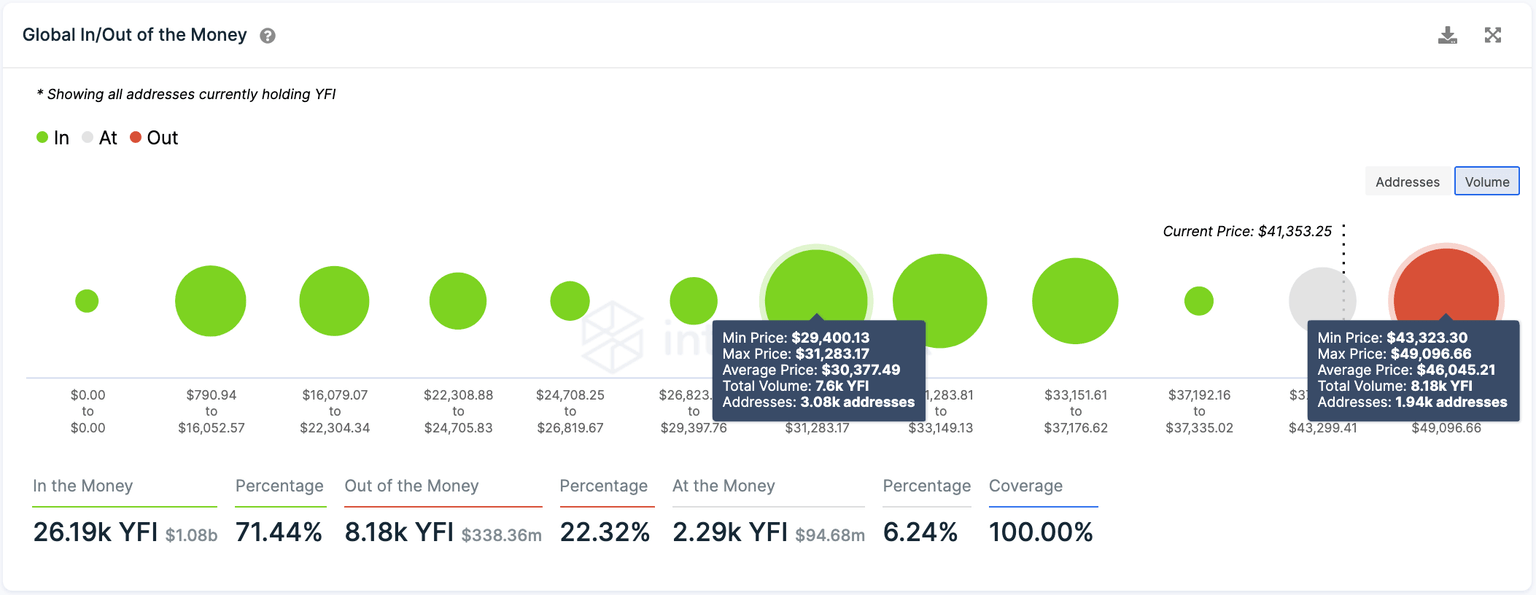Select the red Out legend dot
The image size is (1536, 595).
tap(136, 137)
